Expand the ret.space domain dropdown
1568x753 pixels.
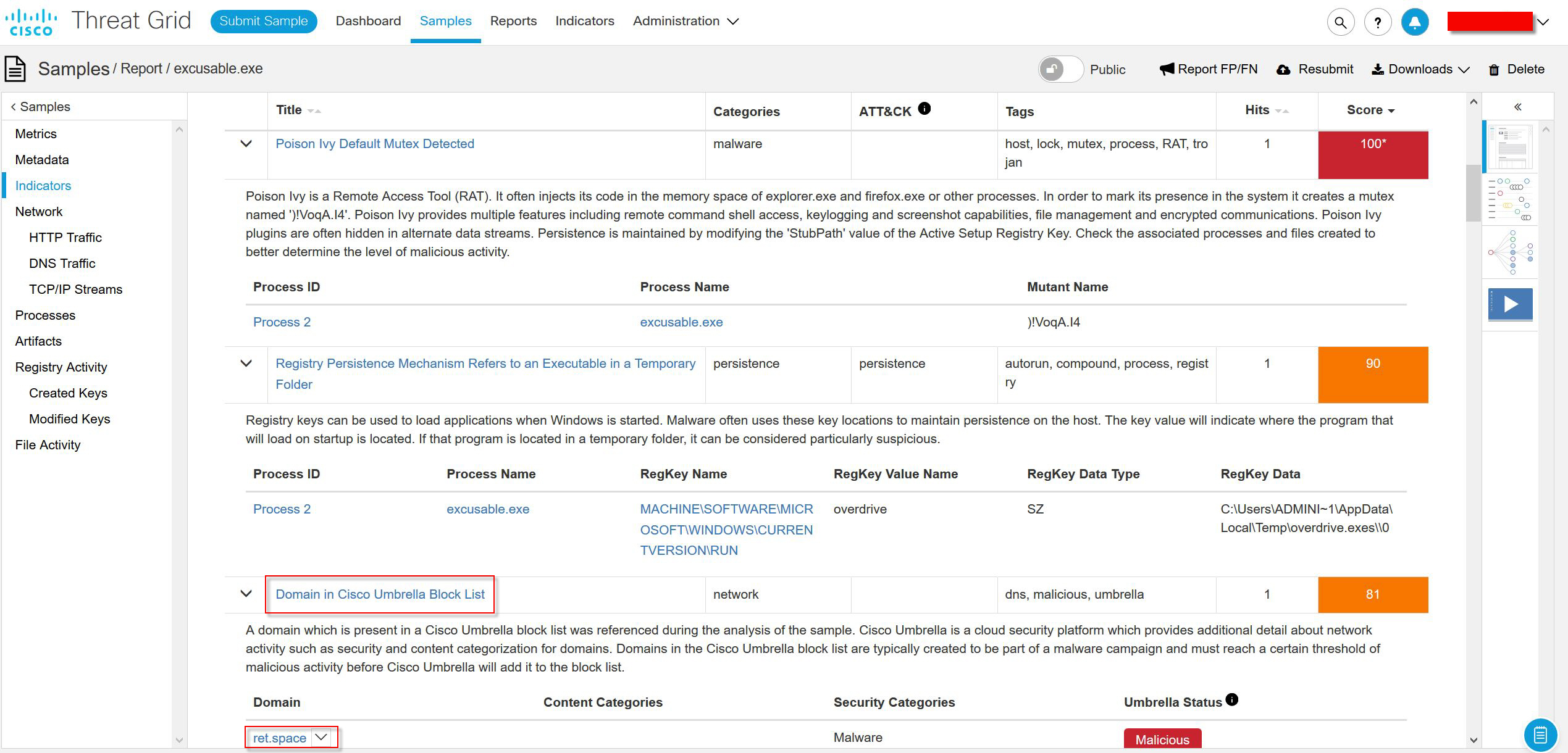click(x=321, y=737)
